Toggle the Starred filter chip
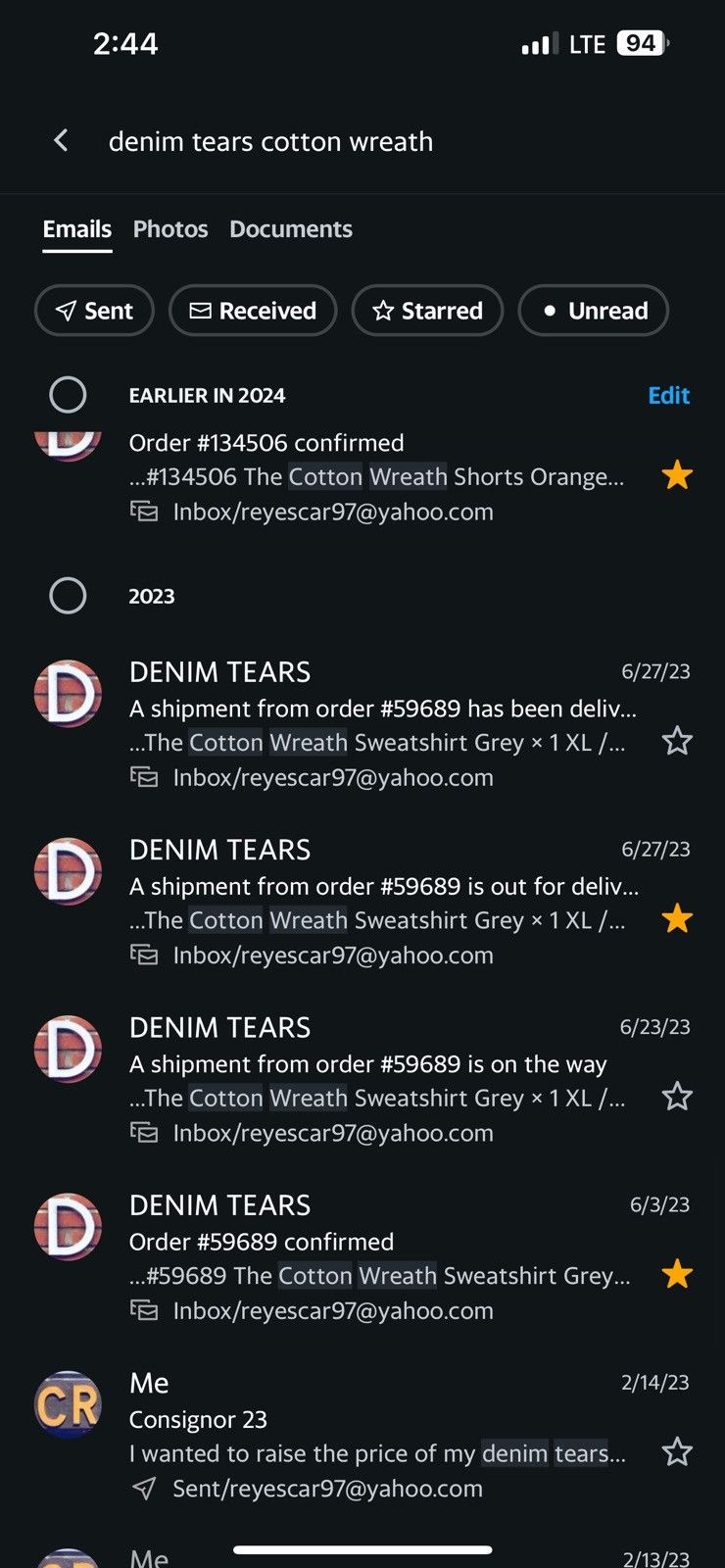This screenshot has height=1568, width=725. [x=427, y=311]
